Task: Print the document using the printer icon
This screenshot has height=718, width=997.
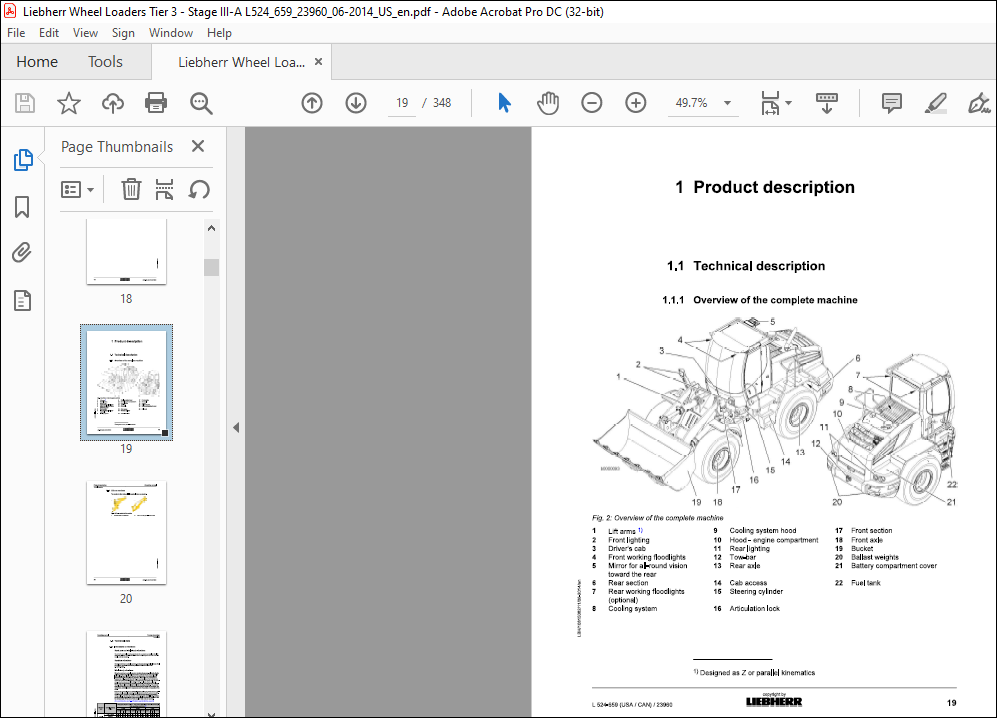Action: pyautogui.click(x=156, y=103)
